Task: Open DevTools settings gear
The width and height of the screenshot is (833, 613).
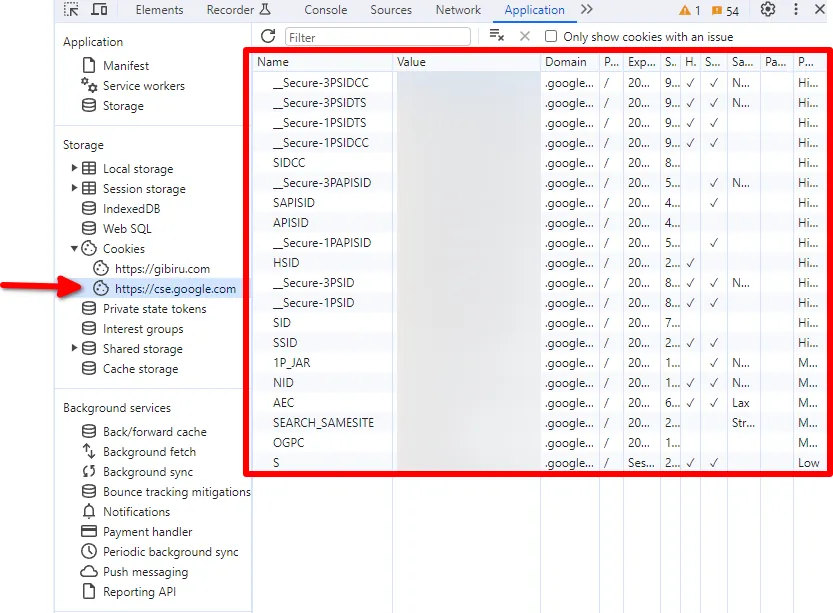Action: point(768,10)
